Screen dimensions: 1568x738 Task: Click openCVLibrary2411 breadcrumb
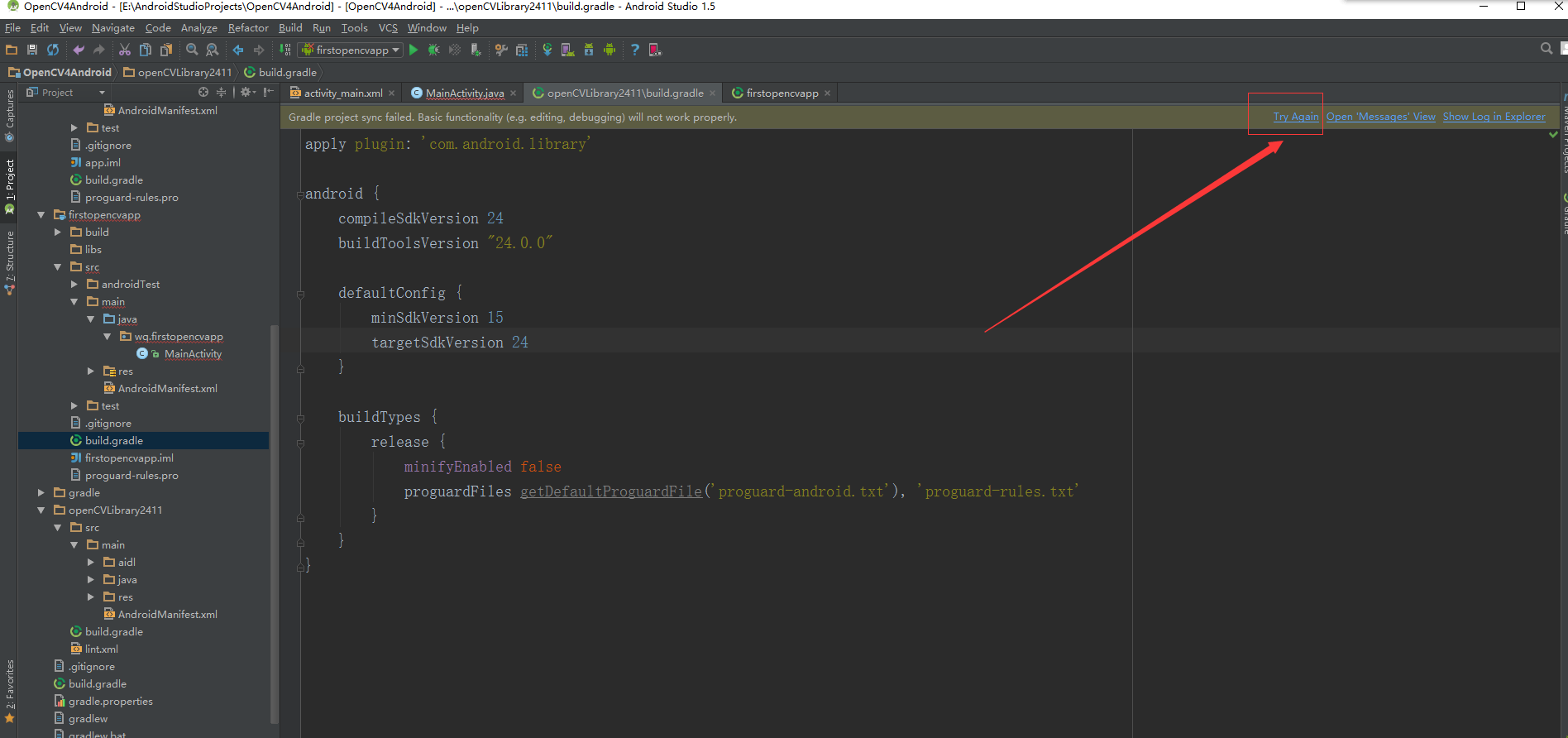tap(178, 73)
